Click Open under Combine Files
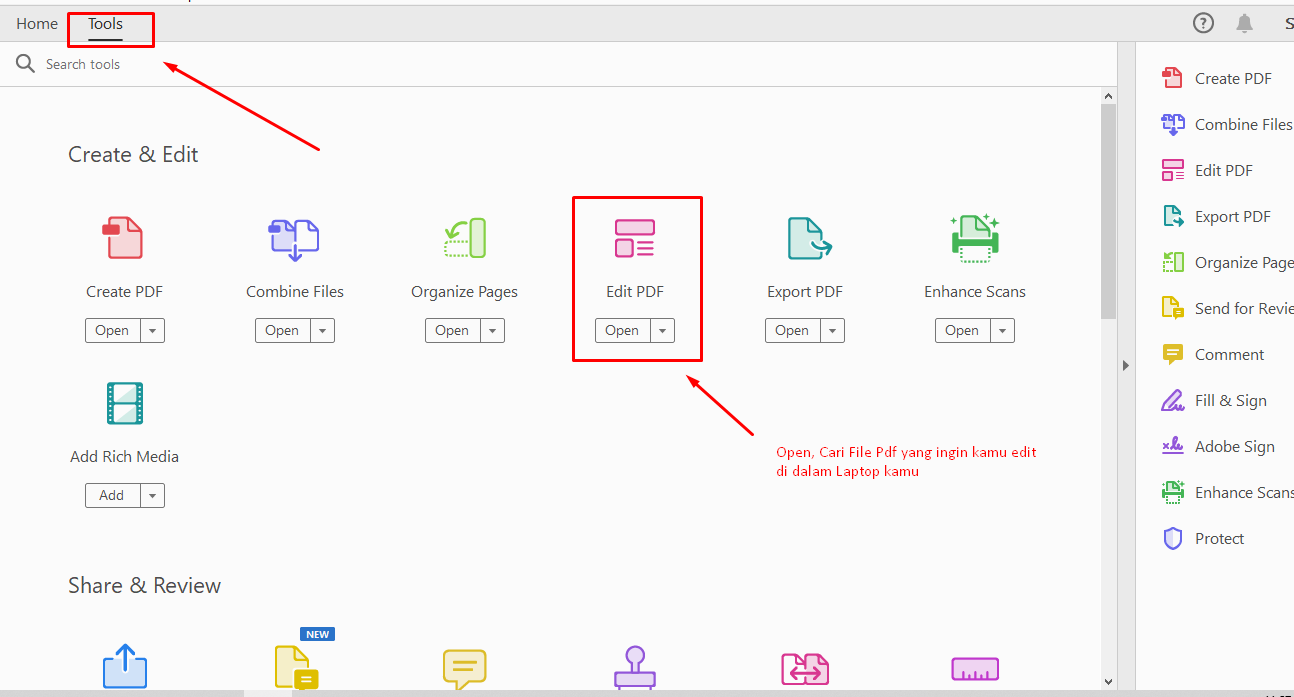The image size is (1294, 697). tap(283, 330)
